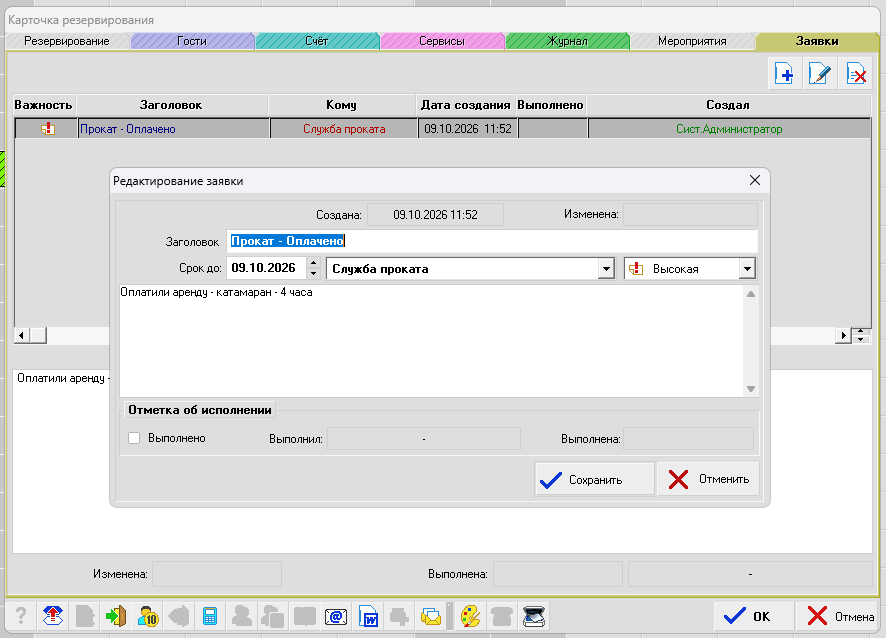
Task: Click the scanner icon in bottom toolbar
Action: tap(533, 616)
